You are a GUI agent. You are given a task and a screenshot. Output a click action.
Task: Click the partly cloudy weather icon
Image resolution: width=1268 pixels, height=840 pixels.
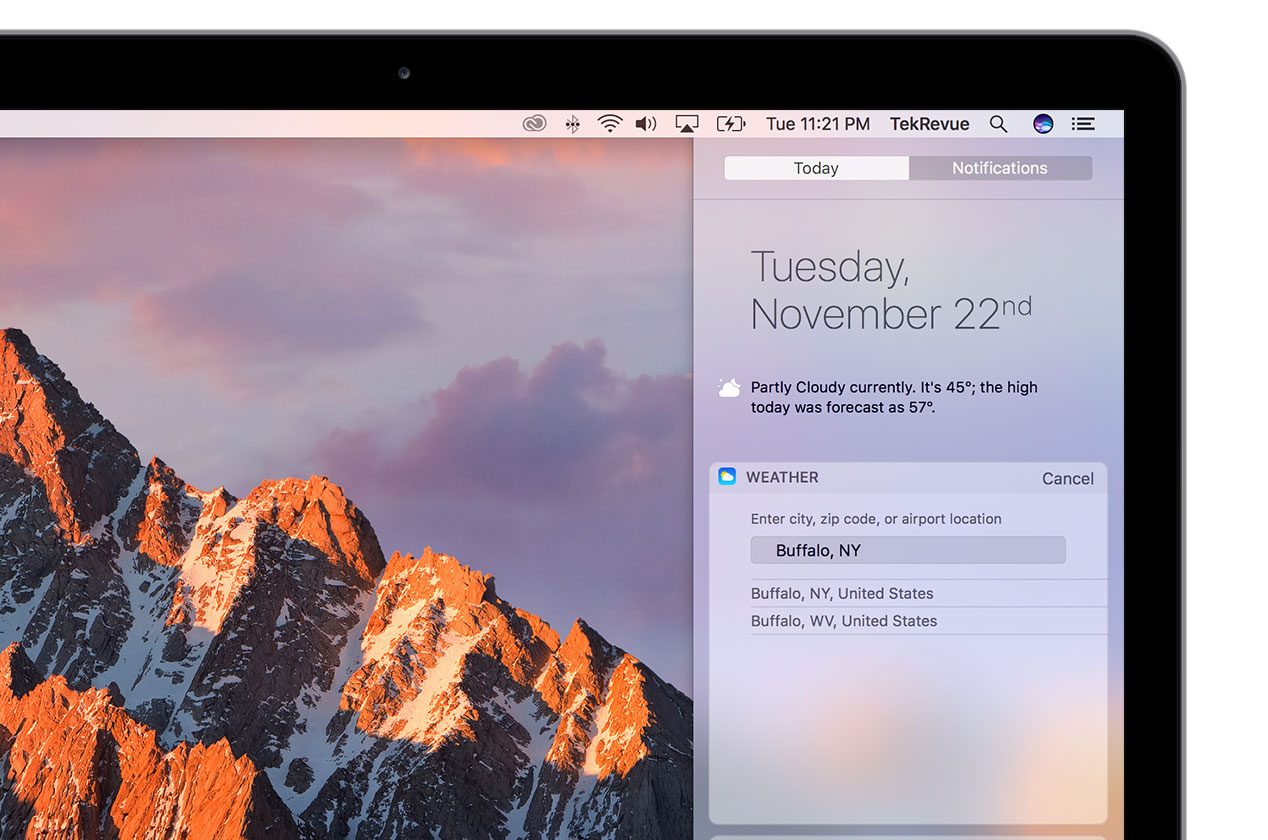coord(730,388)
